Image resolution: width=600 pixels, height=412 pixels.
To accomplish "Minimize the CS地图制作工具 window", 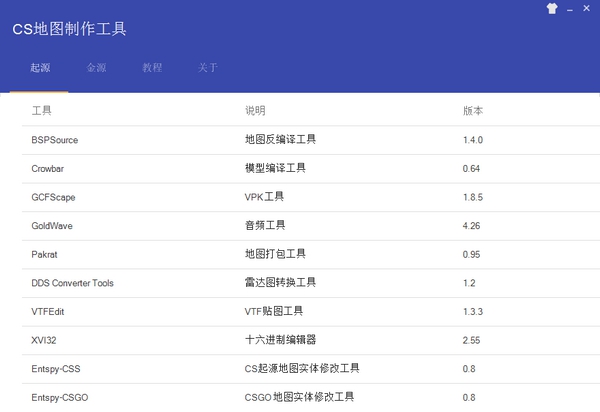I will [x=570, y=9].
